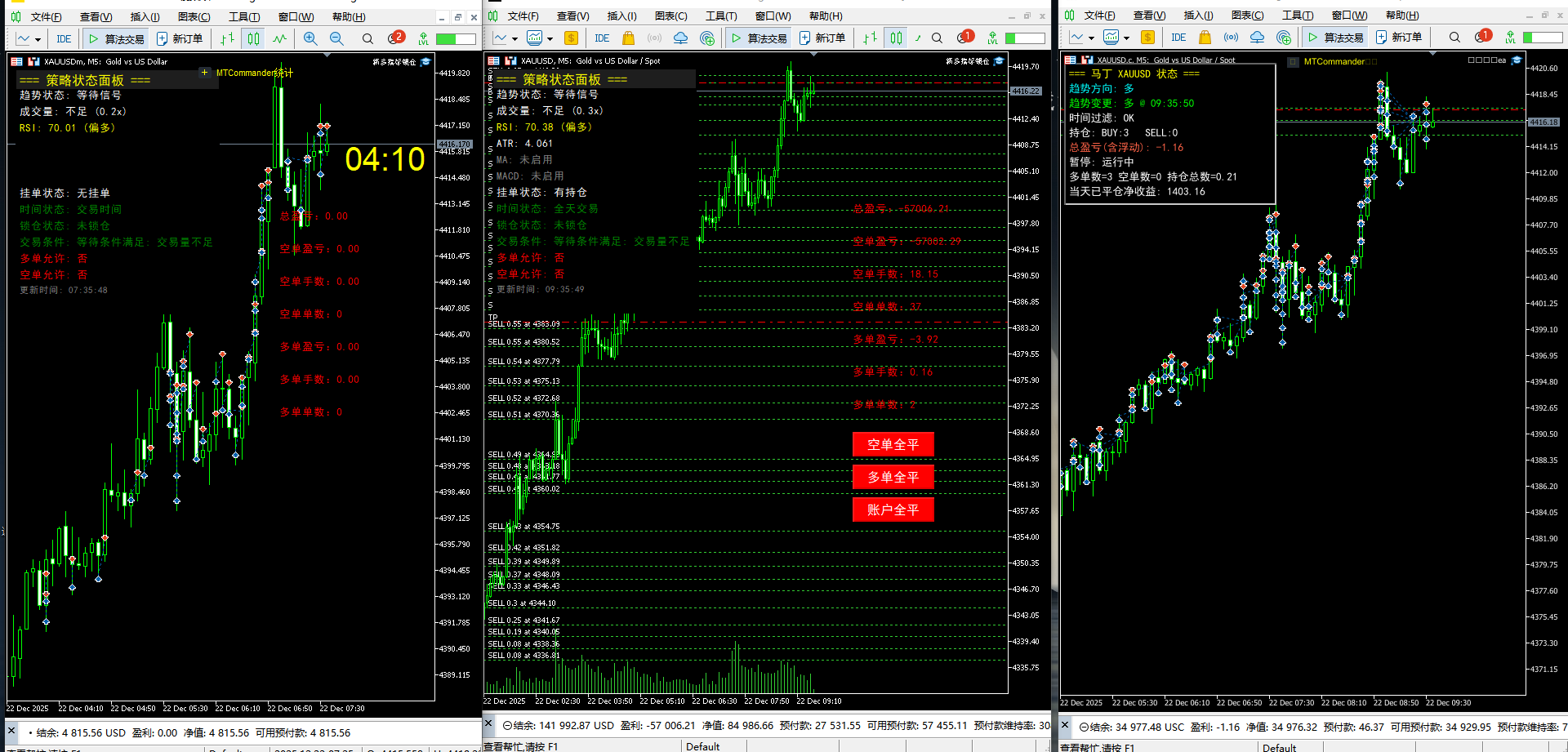Click the 账户全平 button
The width and height of the screenshot is (1568, 752).
(x=893, y=509)
